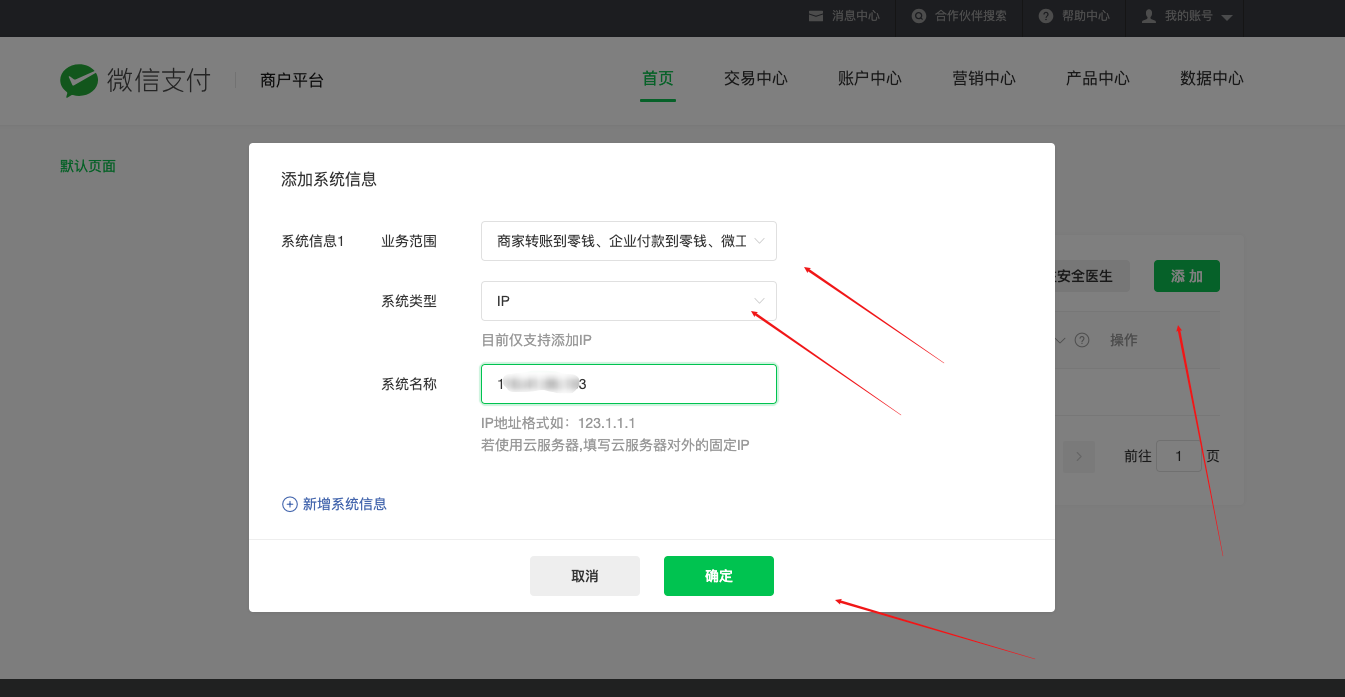The image size is (1345, 697).
Task: Click the question mark icon next to 操作 column
Action: pos(1082,340)
